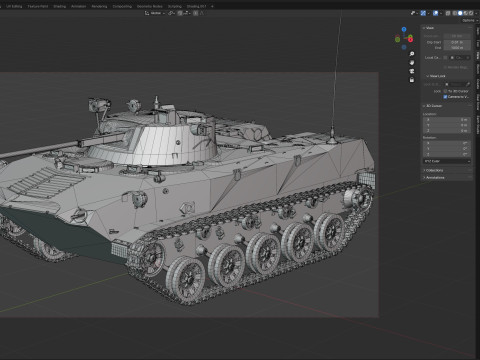Select solid viewport shading
Screen dimensions: 480x360
[460, 13]
